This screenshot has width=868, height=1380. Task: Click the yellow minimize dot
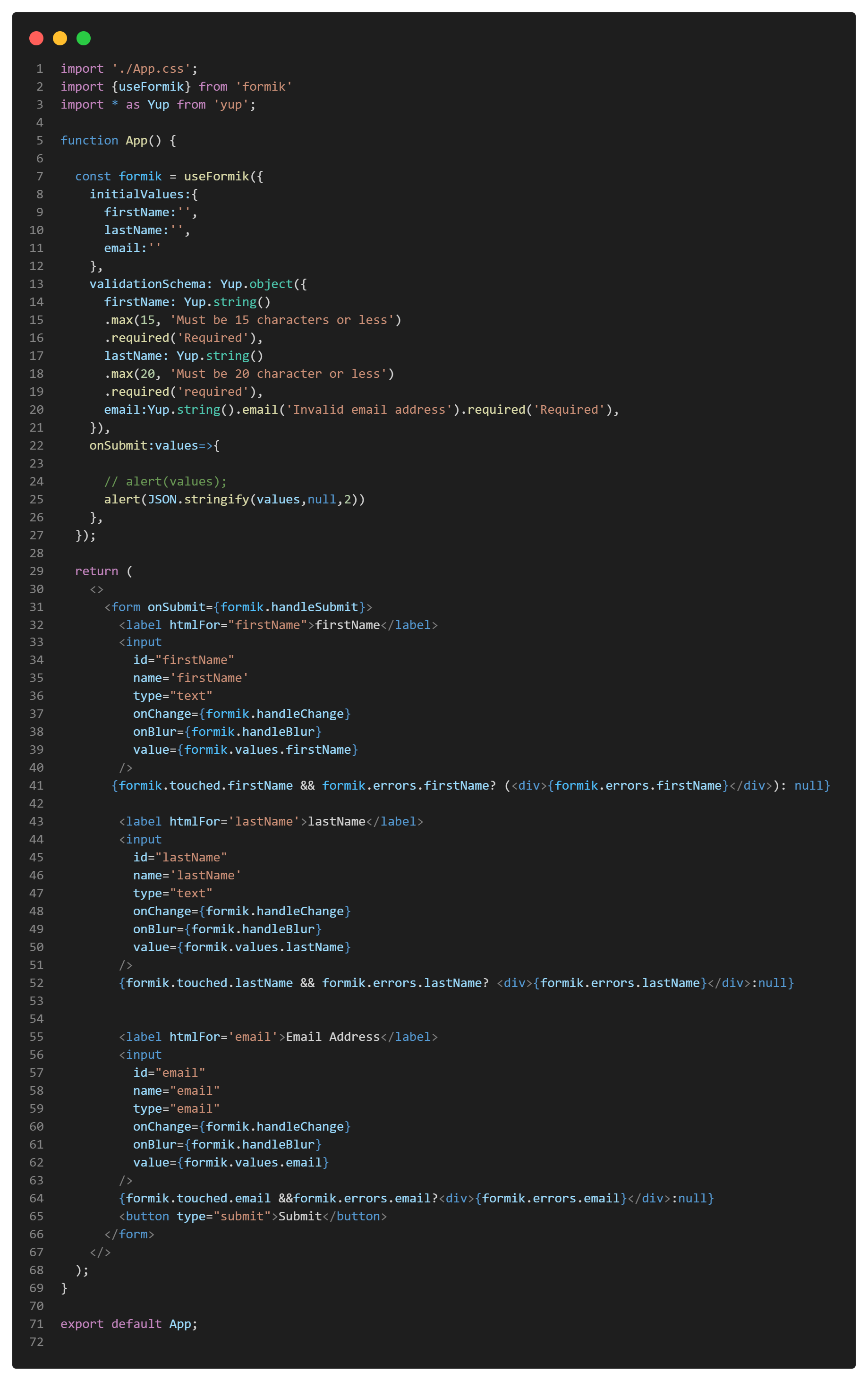(x=60, y=38)
